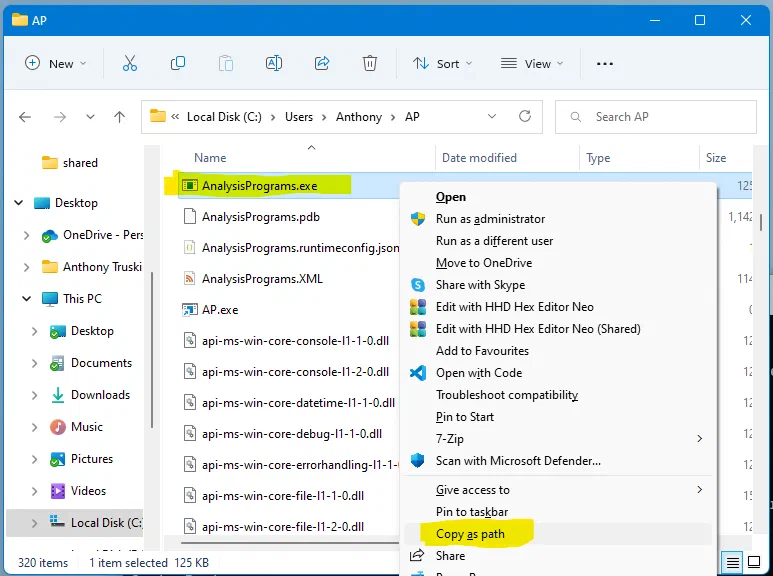Click the AP.exe shortcut icon
The image size is (773, 576).
coord(190,310)
